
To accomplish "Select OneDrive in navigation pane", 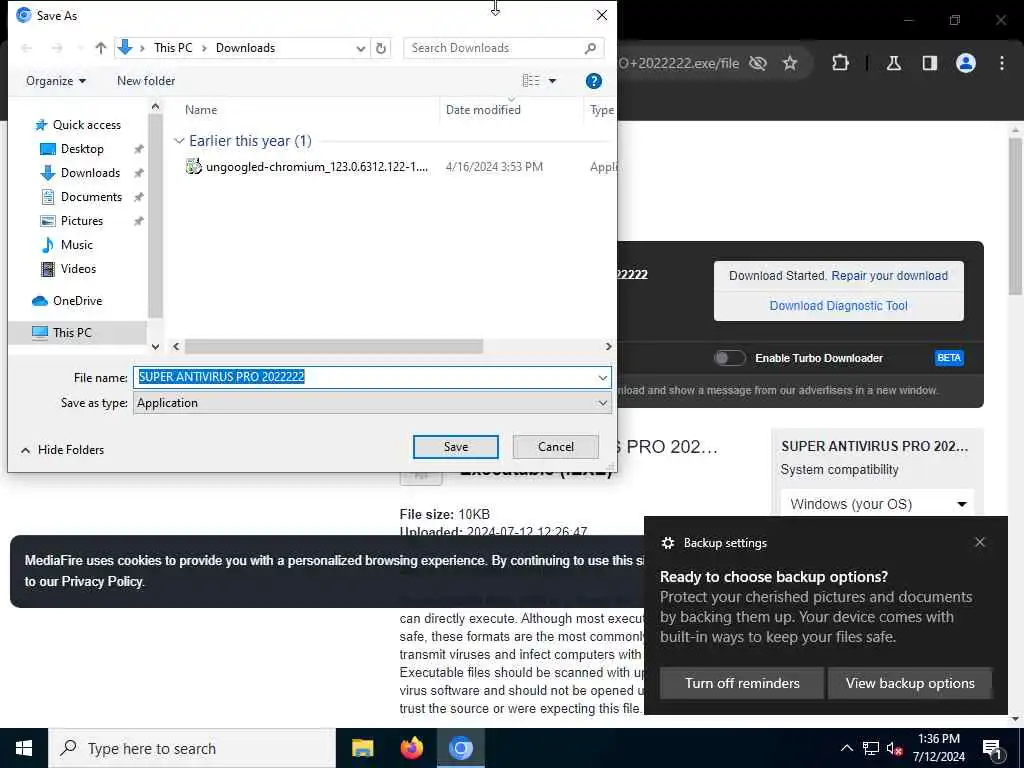I will click(x=77, y=300).
